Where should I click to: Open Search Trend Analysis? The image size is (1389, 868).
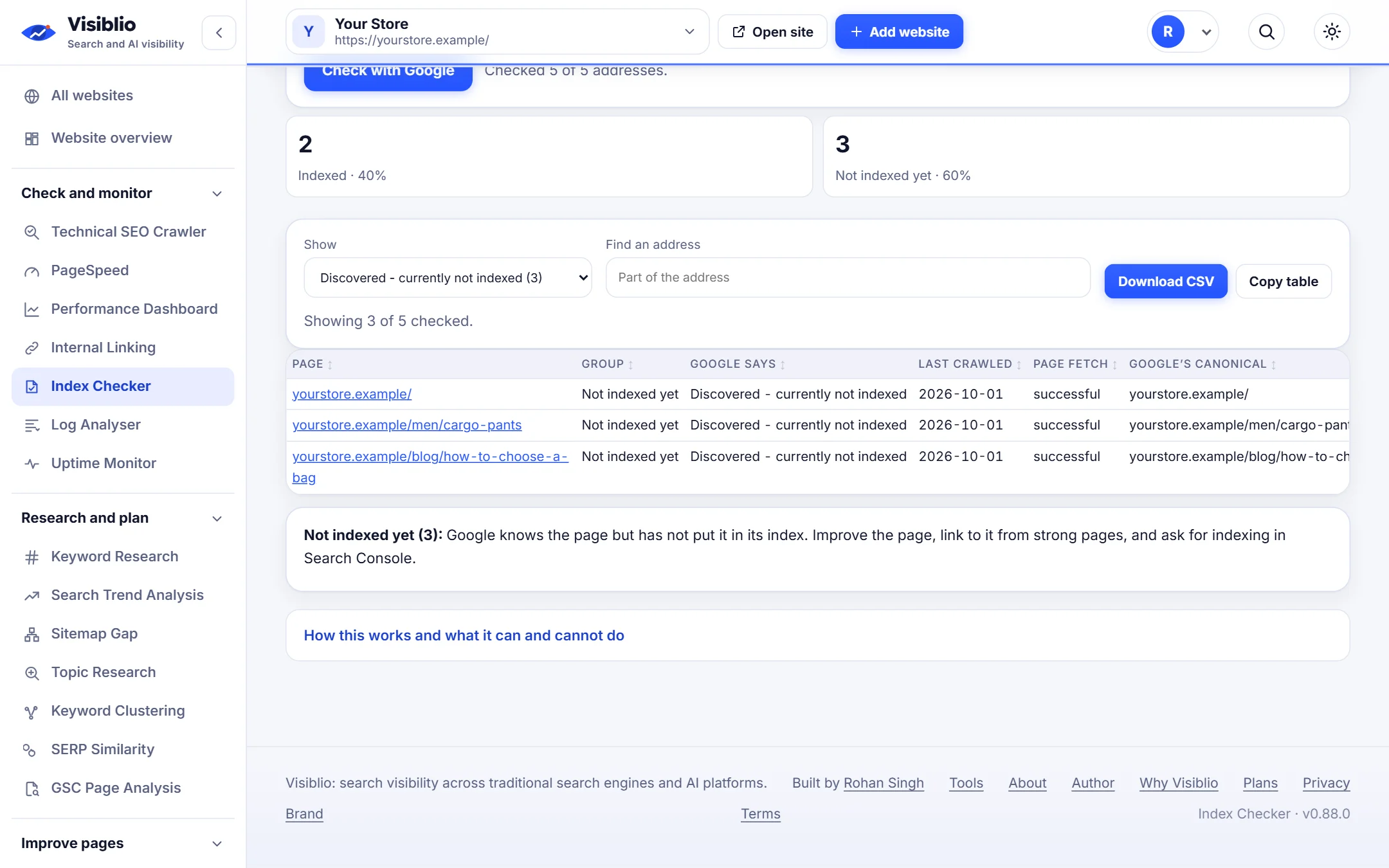pyautogui.click(x=123, y=595)
